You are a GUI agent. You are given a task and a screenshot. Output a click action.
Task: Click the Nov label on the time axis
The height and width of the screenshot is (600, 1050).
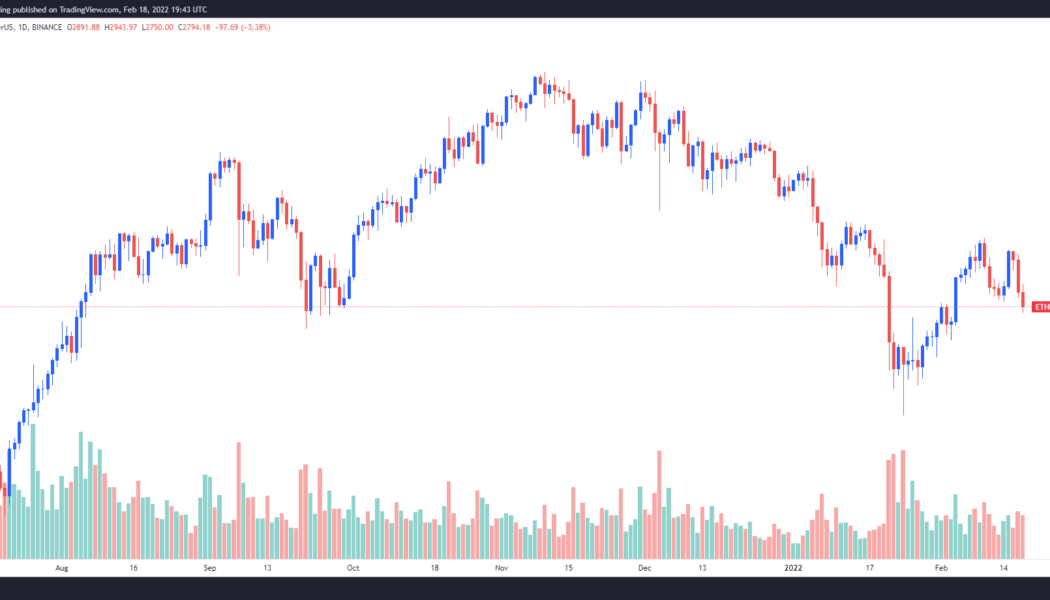point(503,568)
